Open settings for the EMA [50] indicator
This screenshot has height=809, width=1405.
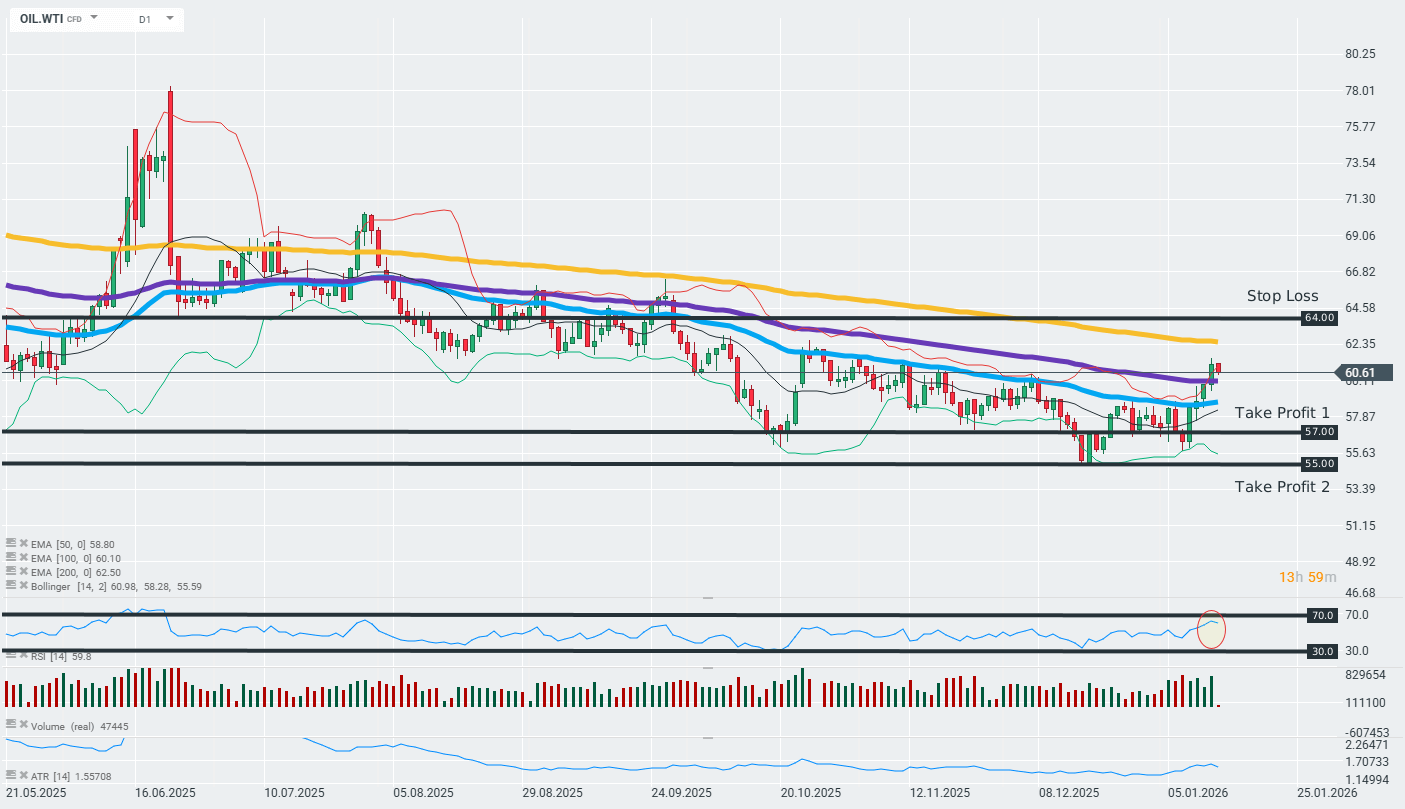click(x=11, y=544)
